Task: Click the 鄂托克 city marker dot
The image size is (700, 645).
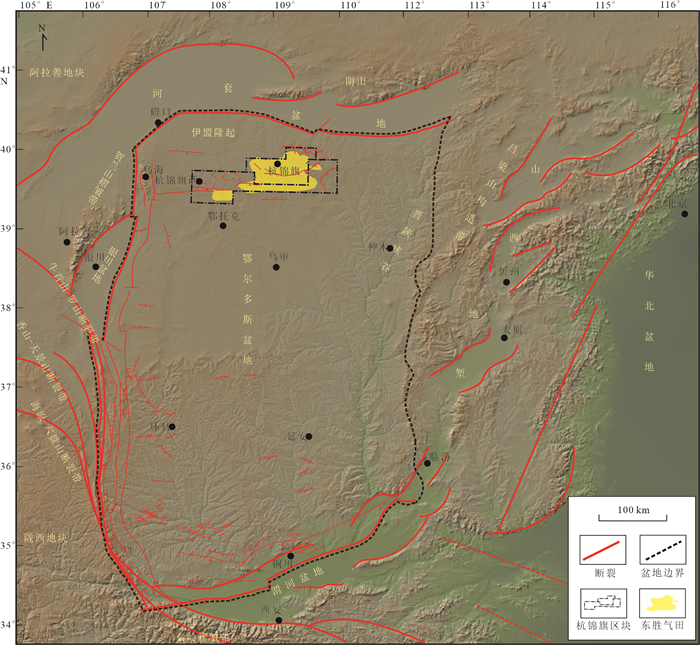Action: (x=223, y=226)
